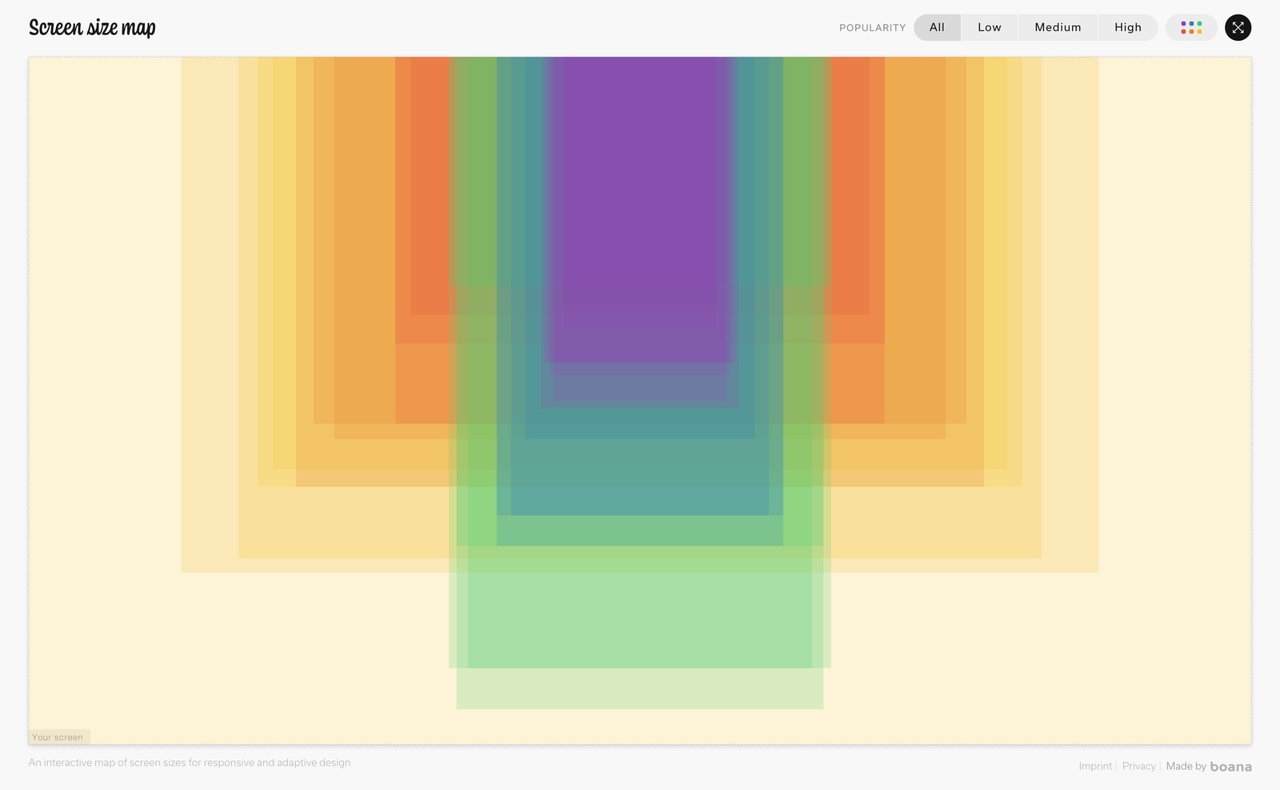Viewport: 1280px width, 790px height.
Task: Click the fullscreen expand icon
Action: click(x=1238, y=27)
